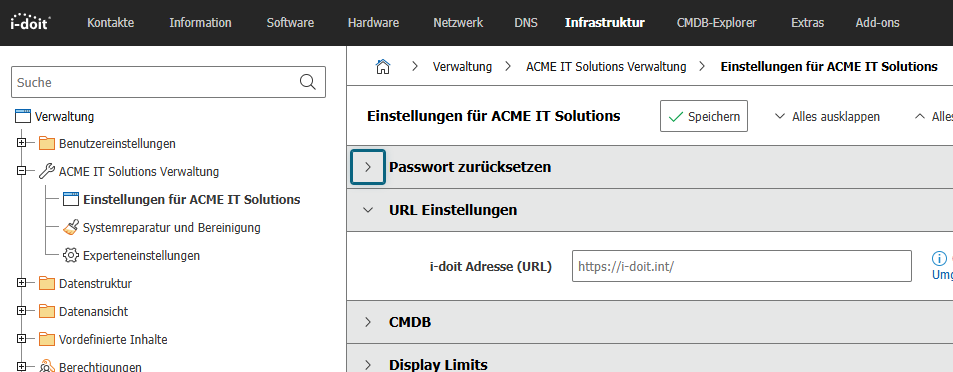Click the search magnifier icon
The height and width of the screenshot is (372, 953).
pyautogui.click(x=308, y=82)
